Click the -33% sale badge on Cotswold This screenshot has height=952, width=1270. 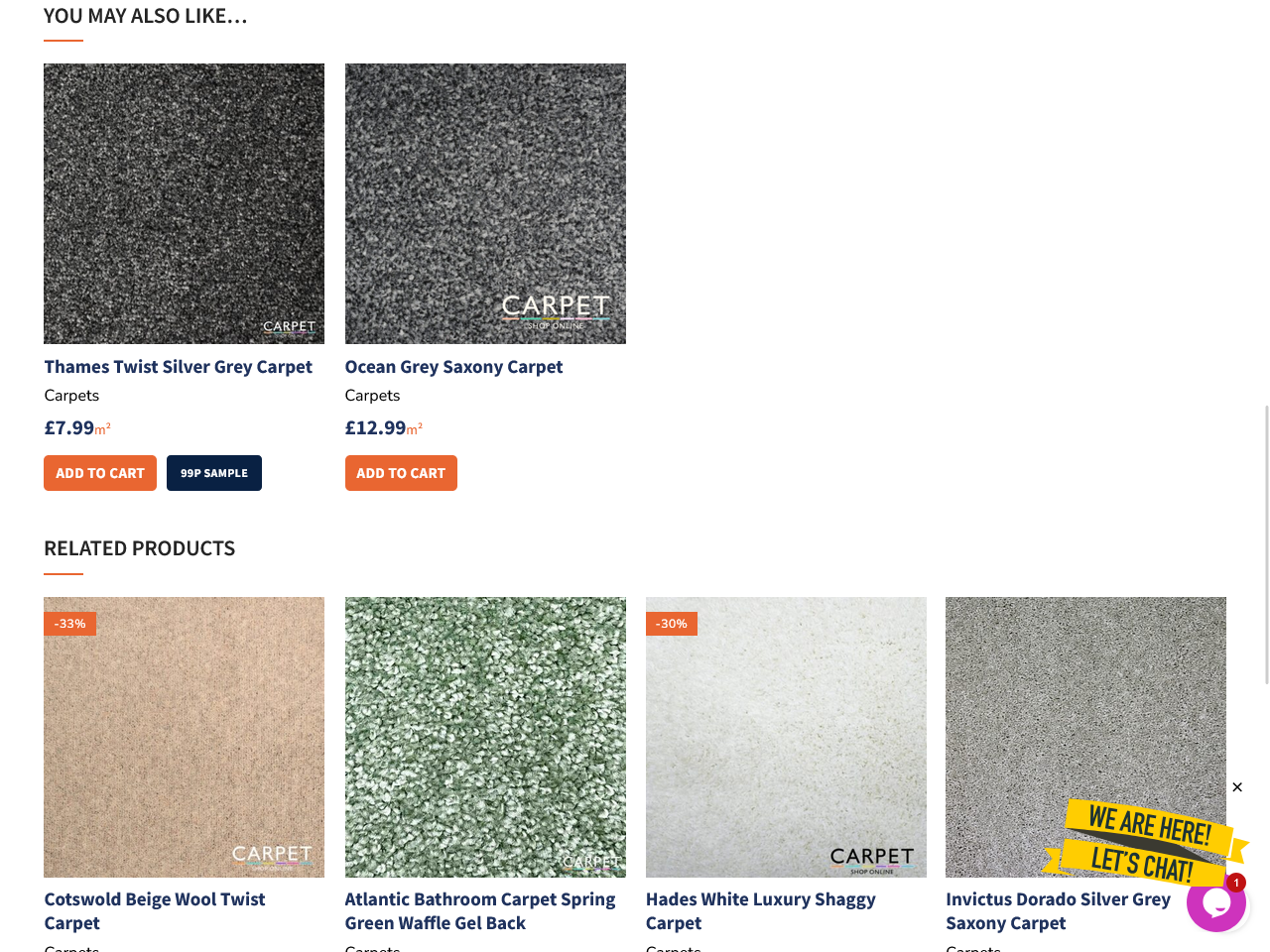pyautogui.click(x=69, y=624)
